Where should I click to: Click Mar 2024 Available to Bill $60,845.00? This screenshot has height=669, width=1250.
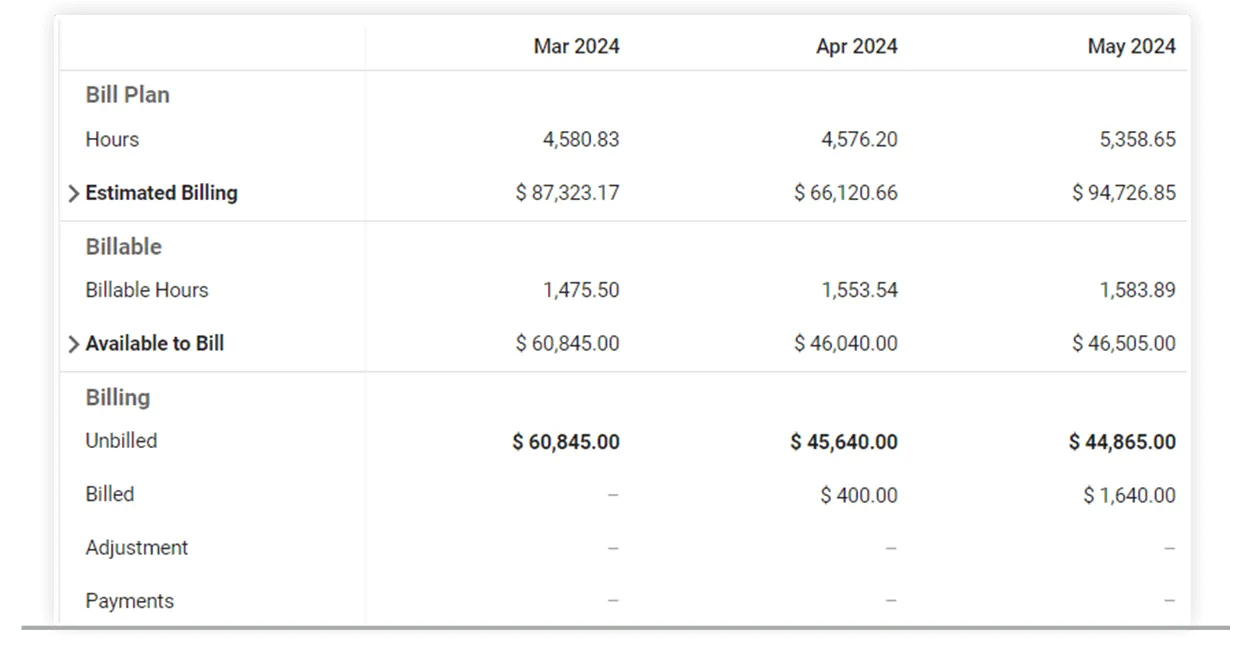[x=567, y=344]
